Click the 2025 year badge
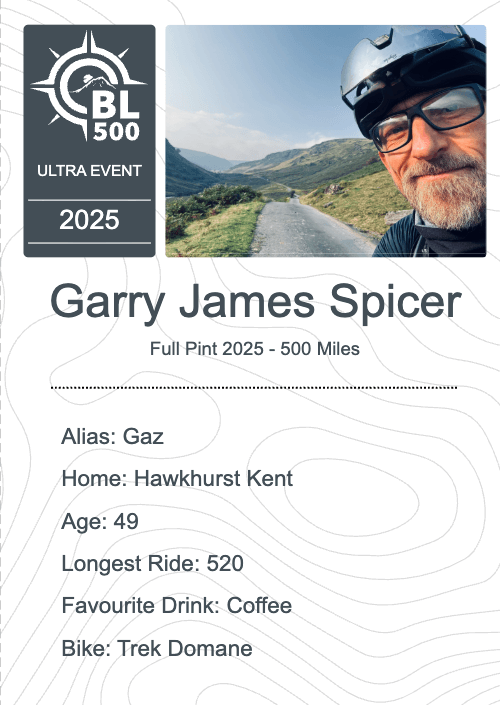 (x=89, y=220)
